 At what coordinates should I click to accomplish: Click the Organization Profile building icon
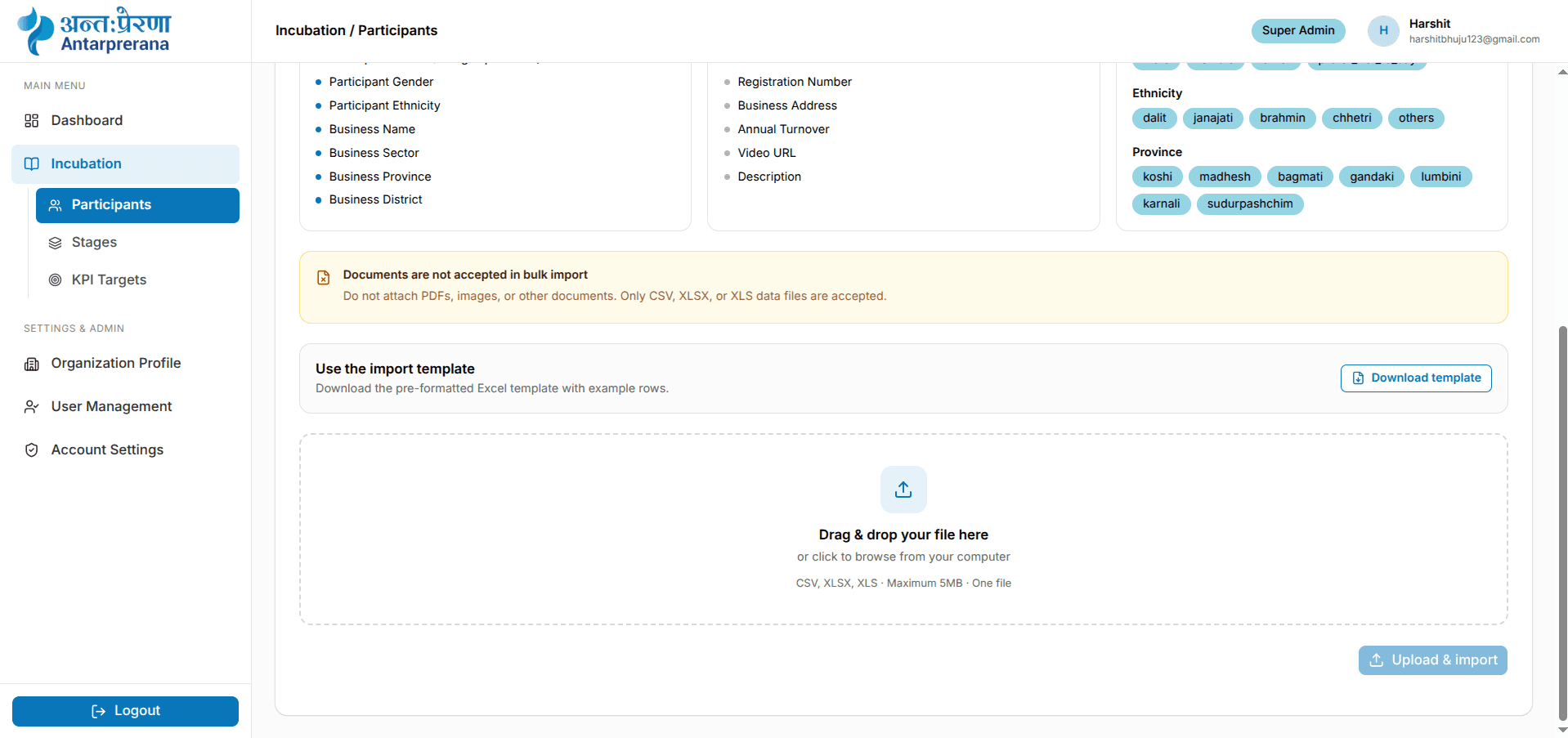click(x=32, y=364)
